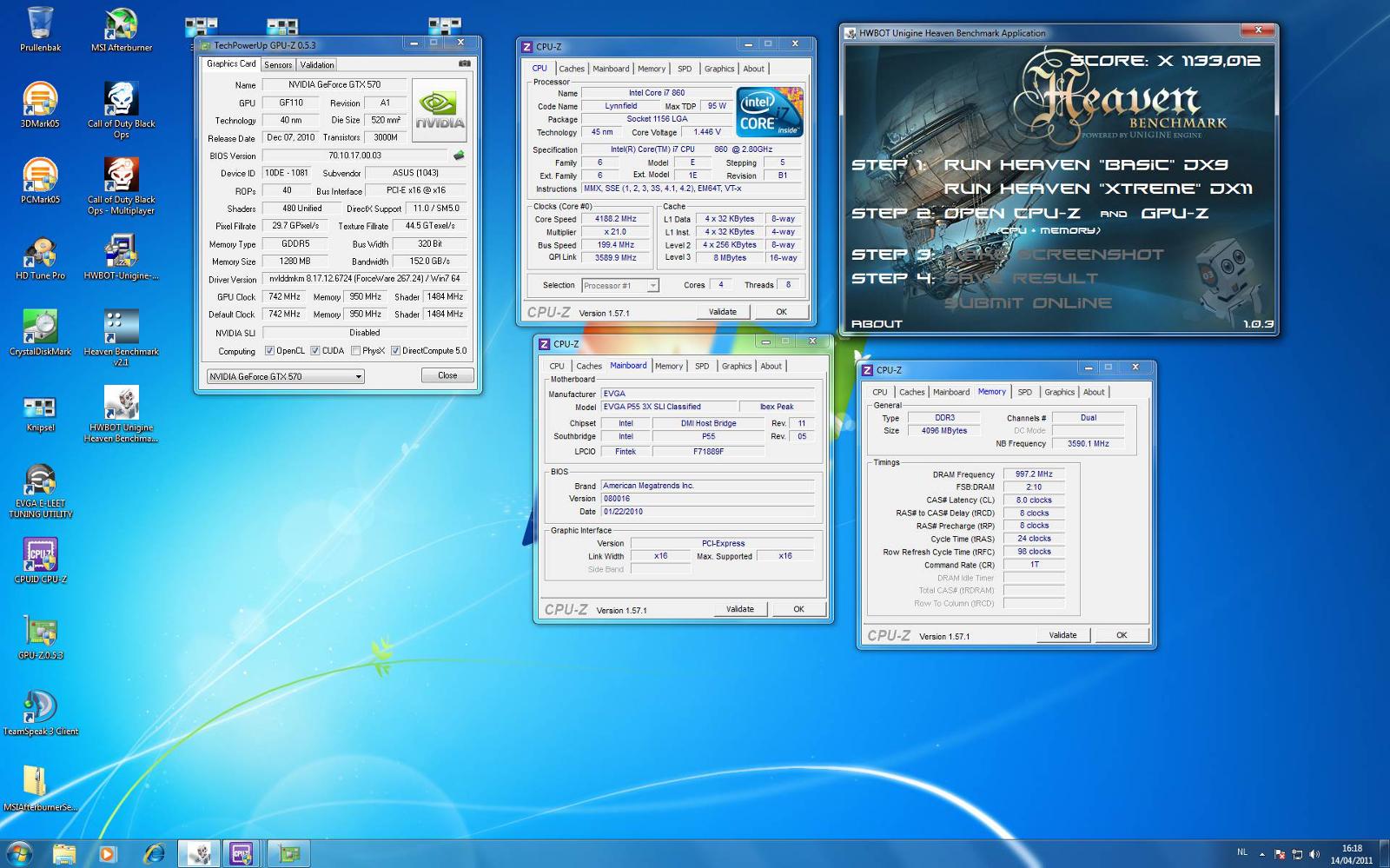Click ABOUT in the Heaven Benchmark app
The height and width of the screenshot is (868, 1390).
[877, 323]
